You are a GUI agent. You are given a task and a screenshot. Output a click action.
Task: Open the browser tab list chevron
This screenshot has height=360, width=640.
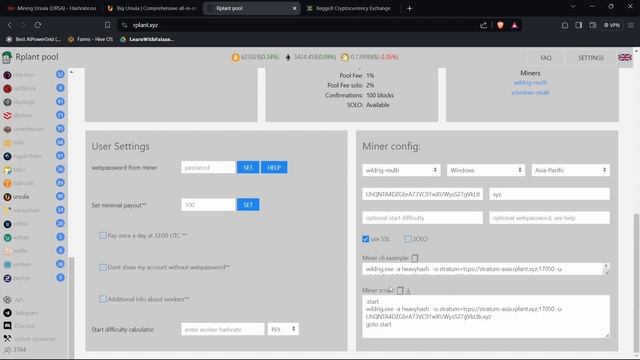pyautogui.click(x=573, y=7)
